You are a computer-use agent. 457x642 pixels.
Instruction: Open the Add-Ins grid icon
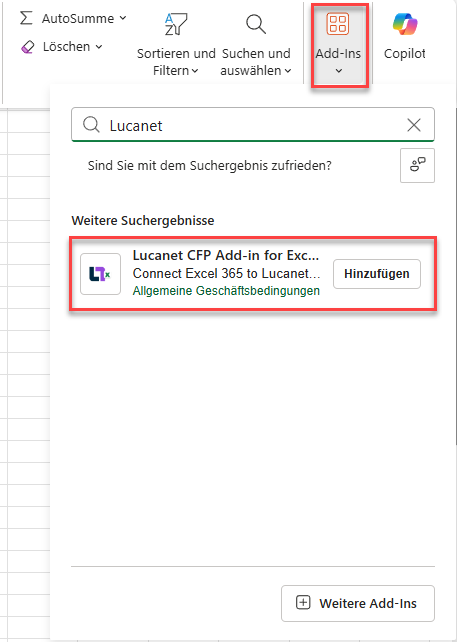click(338, 23)
